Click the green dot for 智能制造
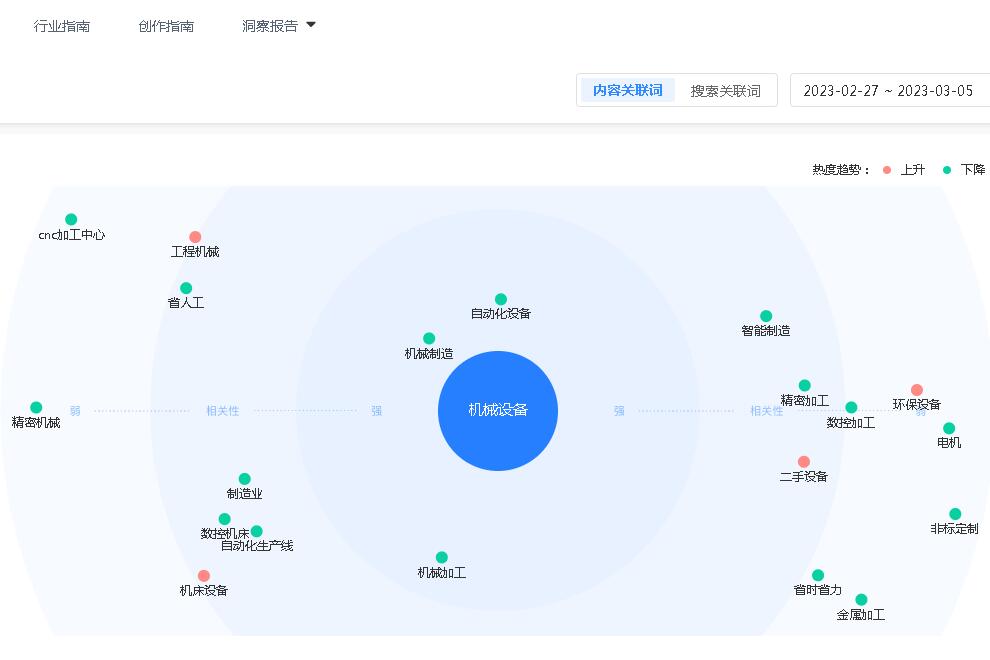990x660 pixels. click(x=766, y=316)
